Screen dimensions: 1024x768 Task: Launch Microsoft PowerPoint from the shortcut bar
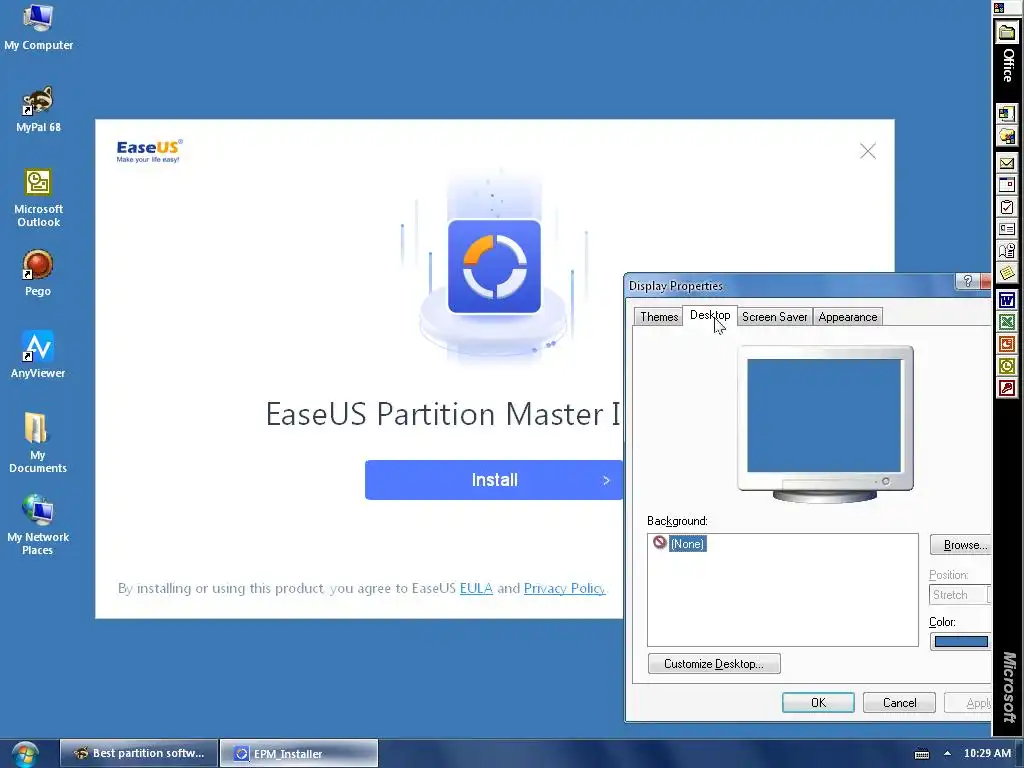click(1007, 344)
